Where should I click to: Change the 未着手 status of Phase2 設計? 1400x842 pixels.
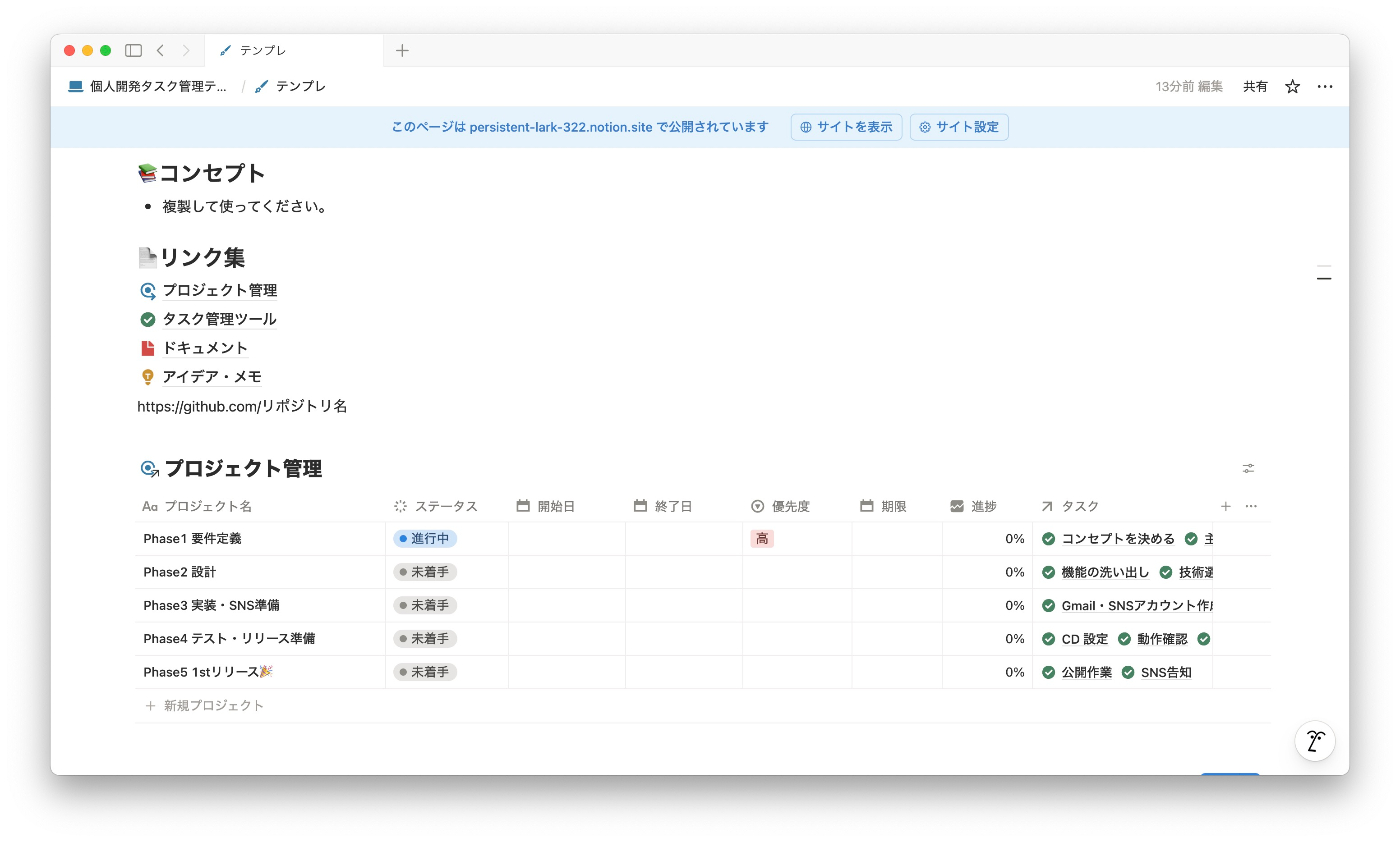425,572
